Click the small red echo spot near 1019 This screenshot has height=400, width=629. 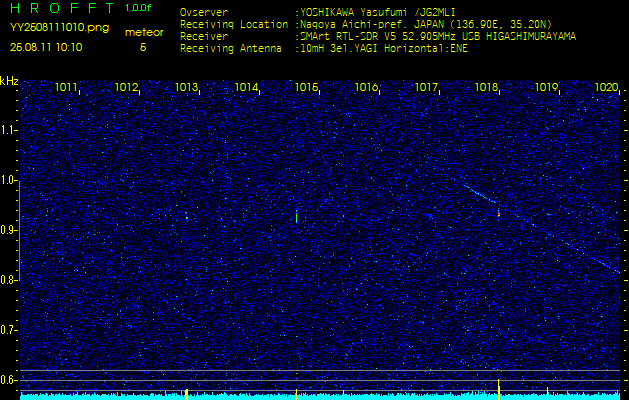(x=548, y=214)
